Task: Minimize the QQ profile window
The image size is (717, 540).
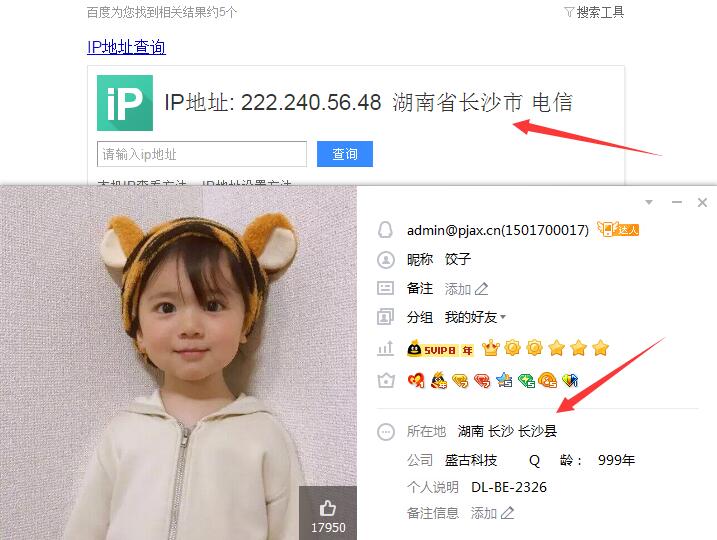Action: [x=677, y=202]
